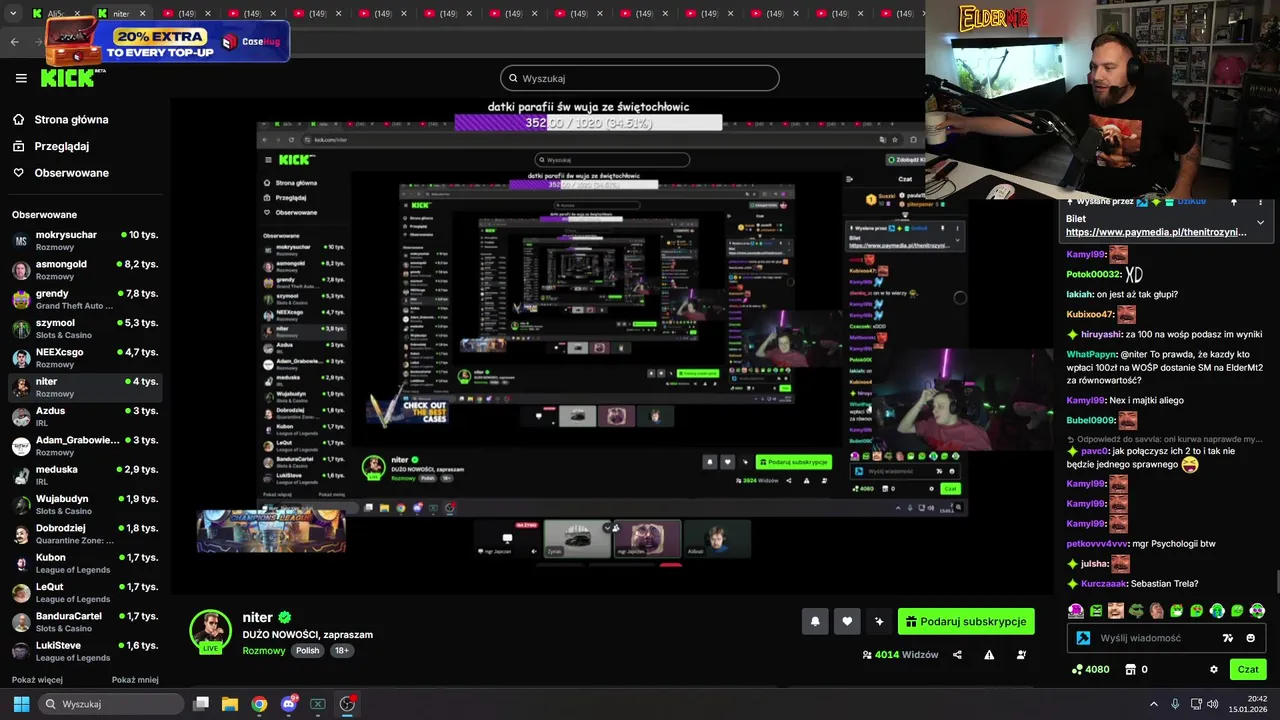Open the emoji picker smiley icon
Image resolution: width=1280 pixels, height=720 pixels.
click(1251, 638)
